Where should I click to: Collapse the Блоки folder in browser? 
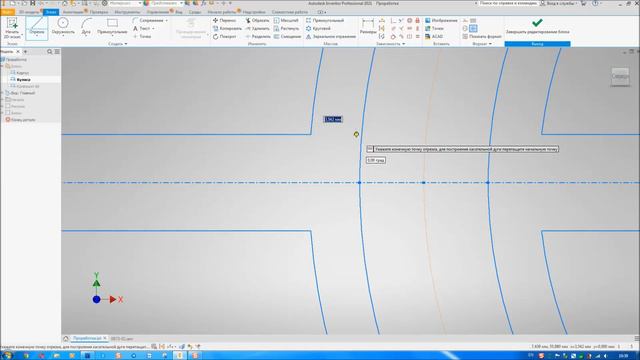[x=2, y=66]
